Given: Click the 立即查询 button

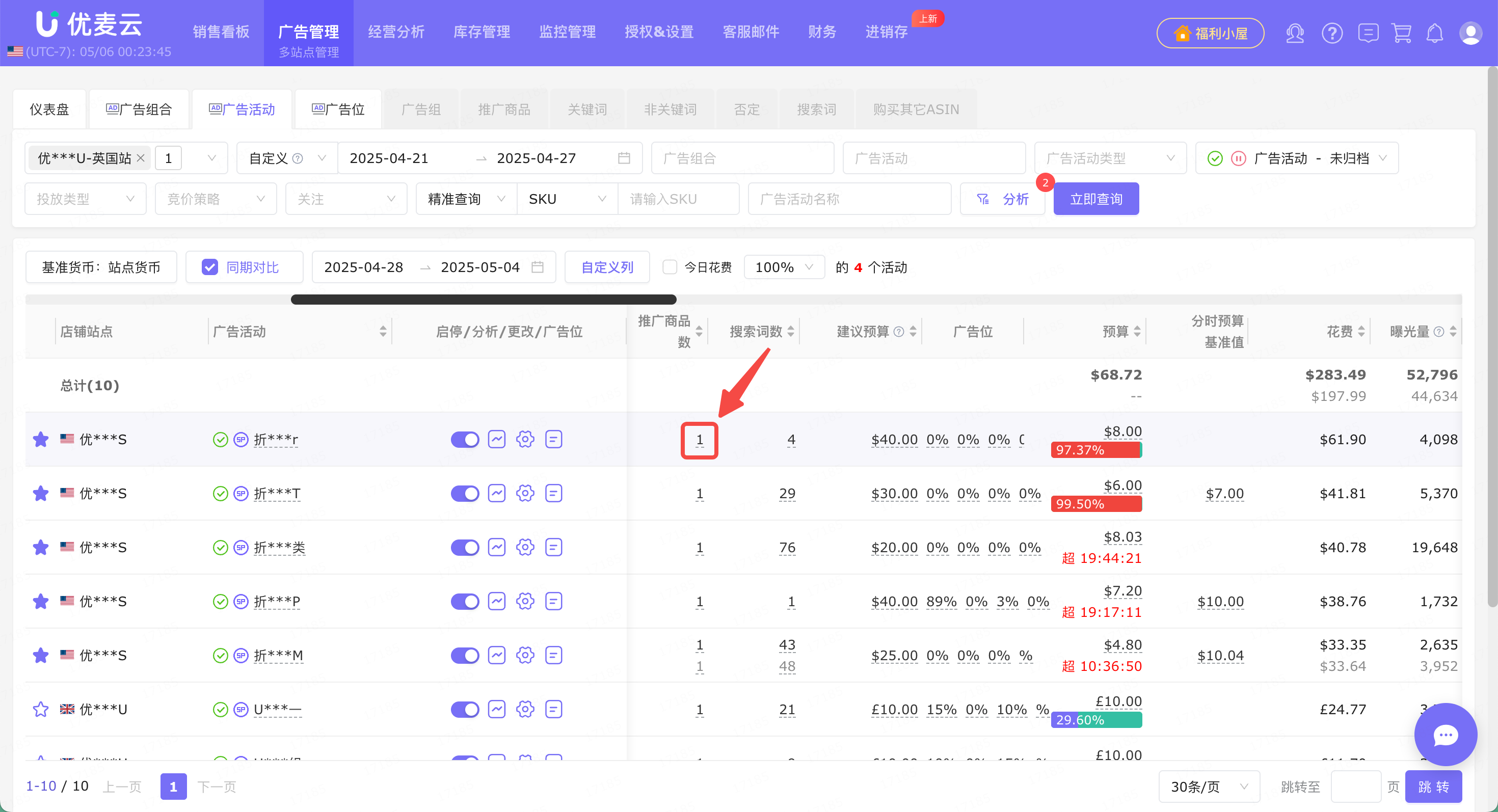Looking at the screenshot, I should 1095,199.
